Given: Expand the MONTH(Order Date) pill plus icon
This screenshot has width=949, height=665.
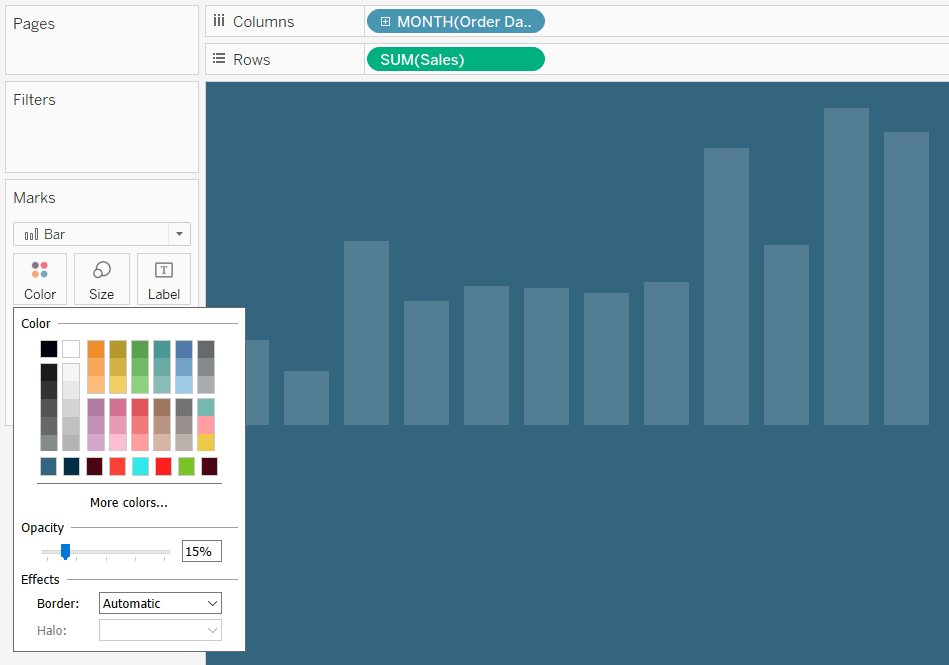Looking at the screenshot, I should (x=385, y=21).
